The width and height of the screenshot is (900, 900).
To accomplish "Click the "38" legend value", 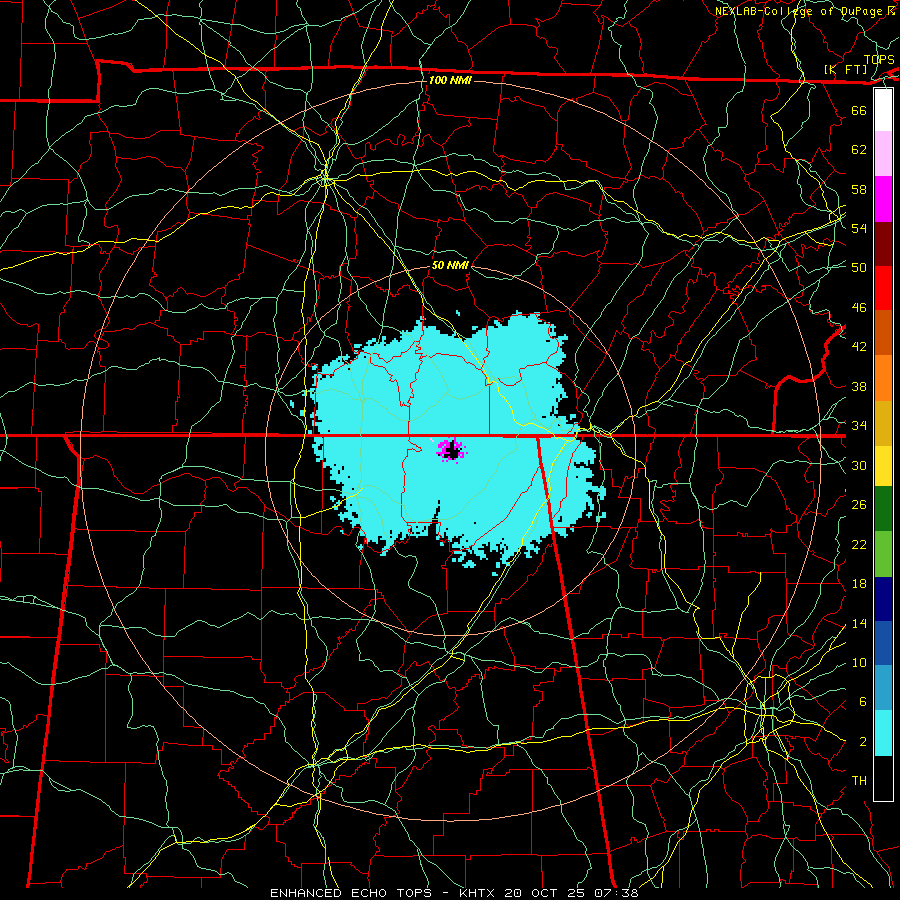I will (859, 386).
